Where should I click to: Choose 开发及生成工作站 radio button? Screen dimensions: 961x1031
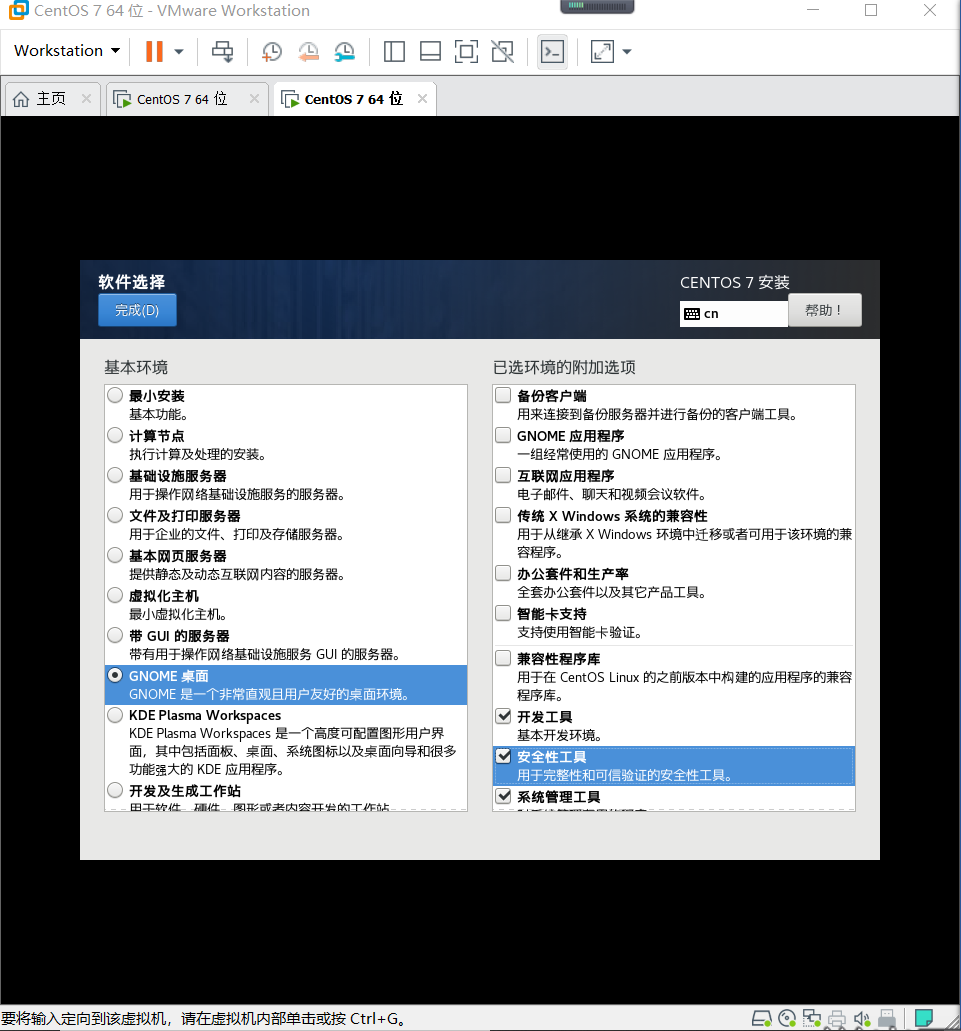tap(115, 790)
